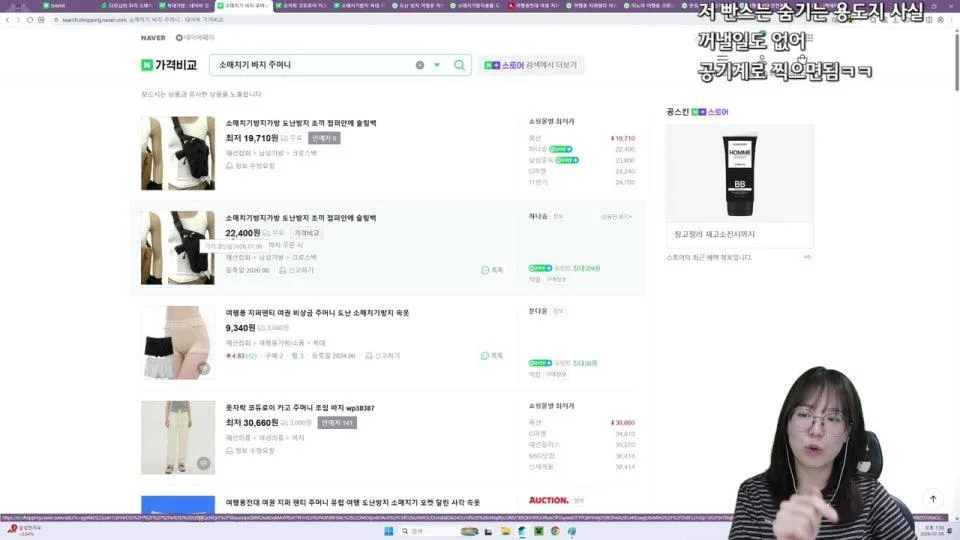This screenshot has height=540, width=960.
Task: Open the Chrome icon in the taskbar
Action: coord(555,531)
